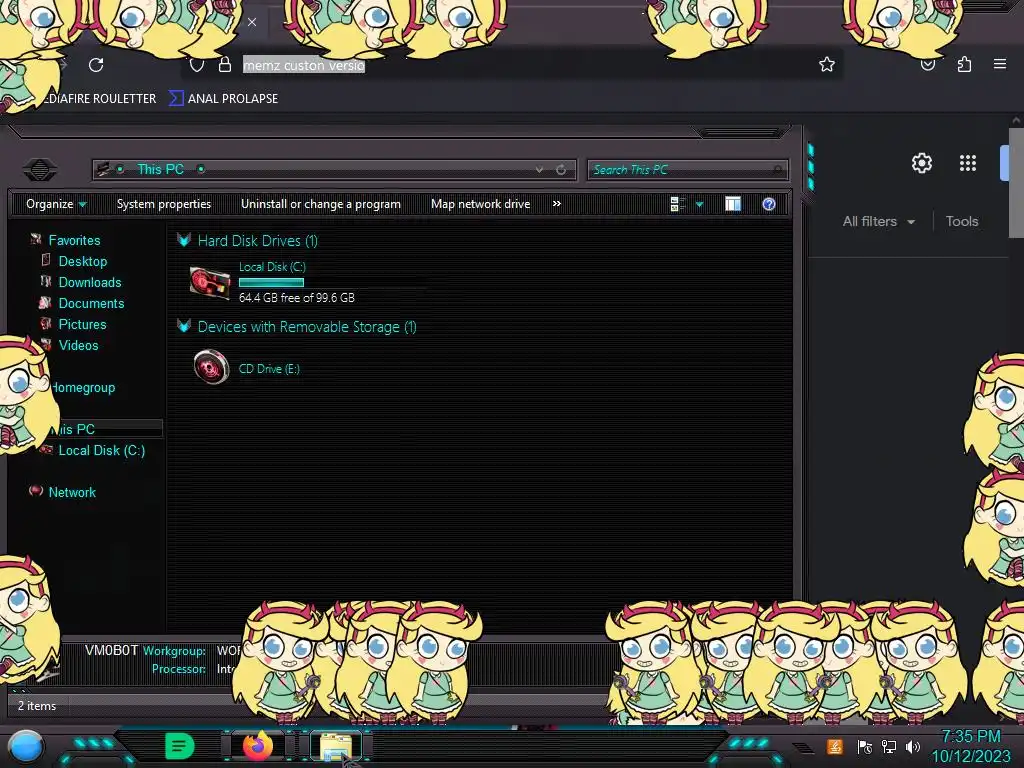This screenshot has width=1024, height=768.
Task: Open search settings gear icon
Action: [921, 163]
